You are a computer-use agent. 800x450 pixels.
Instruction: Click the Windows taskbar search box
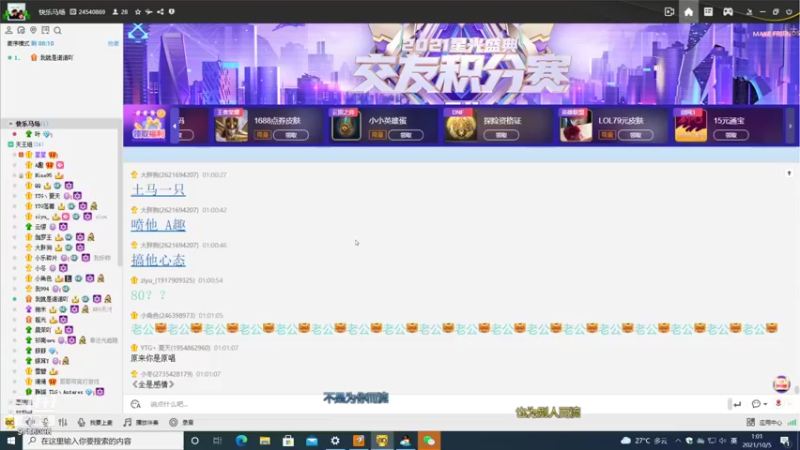tap(103, 440)
